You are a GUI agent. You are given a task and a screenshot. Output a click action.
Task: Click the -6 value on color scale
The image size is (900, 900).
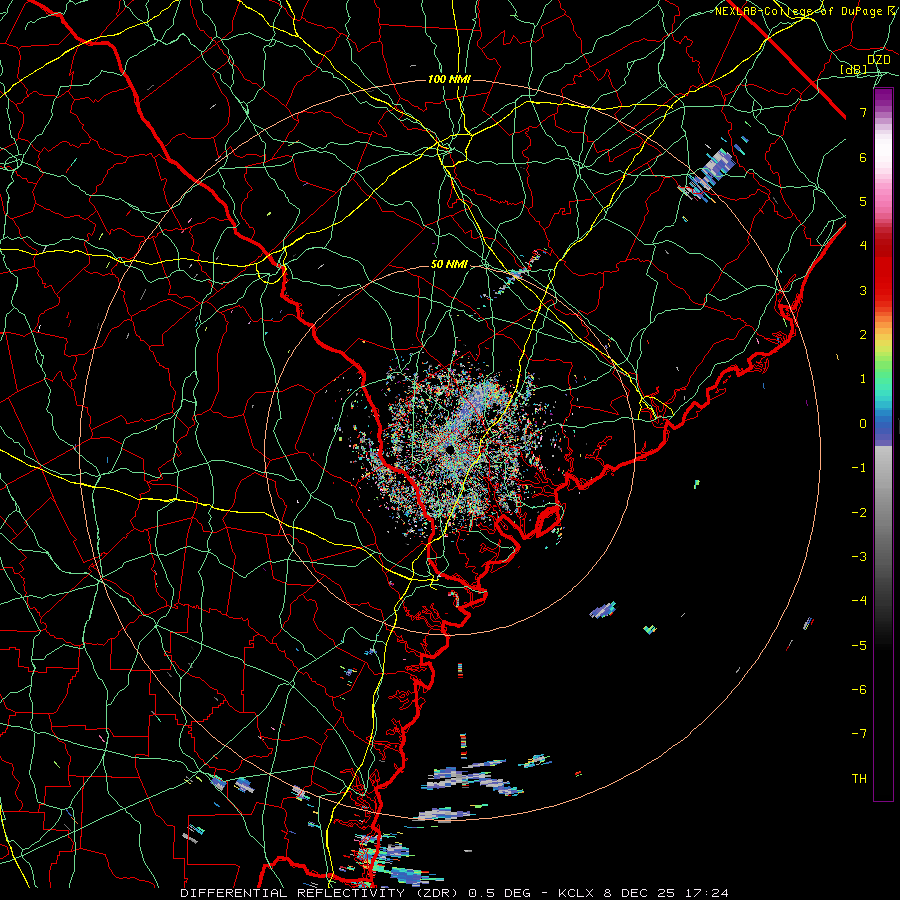(x=859, y=690)
